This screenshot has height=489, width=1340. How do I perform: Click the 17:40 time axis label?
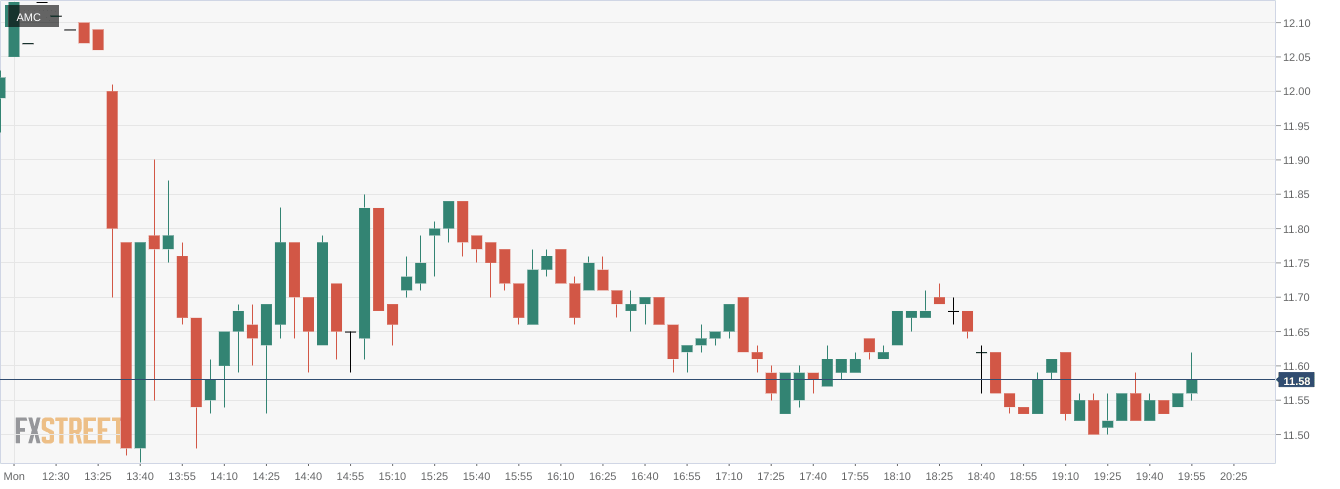(813, 476)
